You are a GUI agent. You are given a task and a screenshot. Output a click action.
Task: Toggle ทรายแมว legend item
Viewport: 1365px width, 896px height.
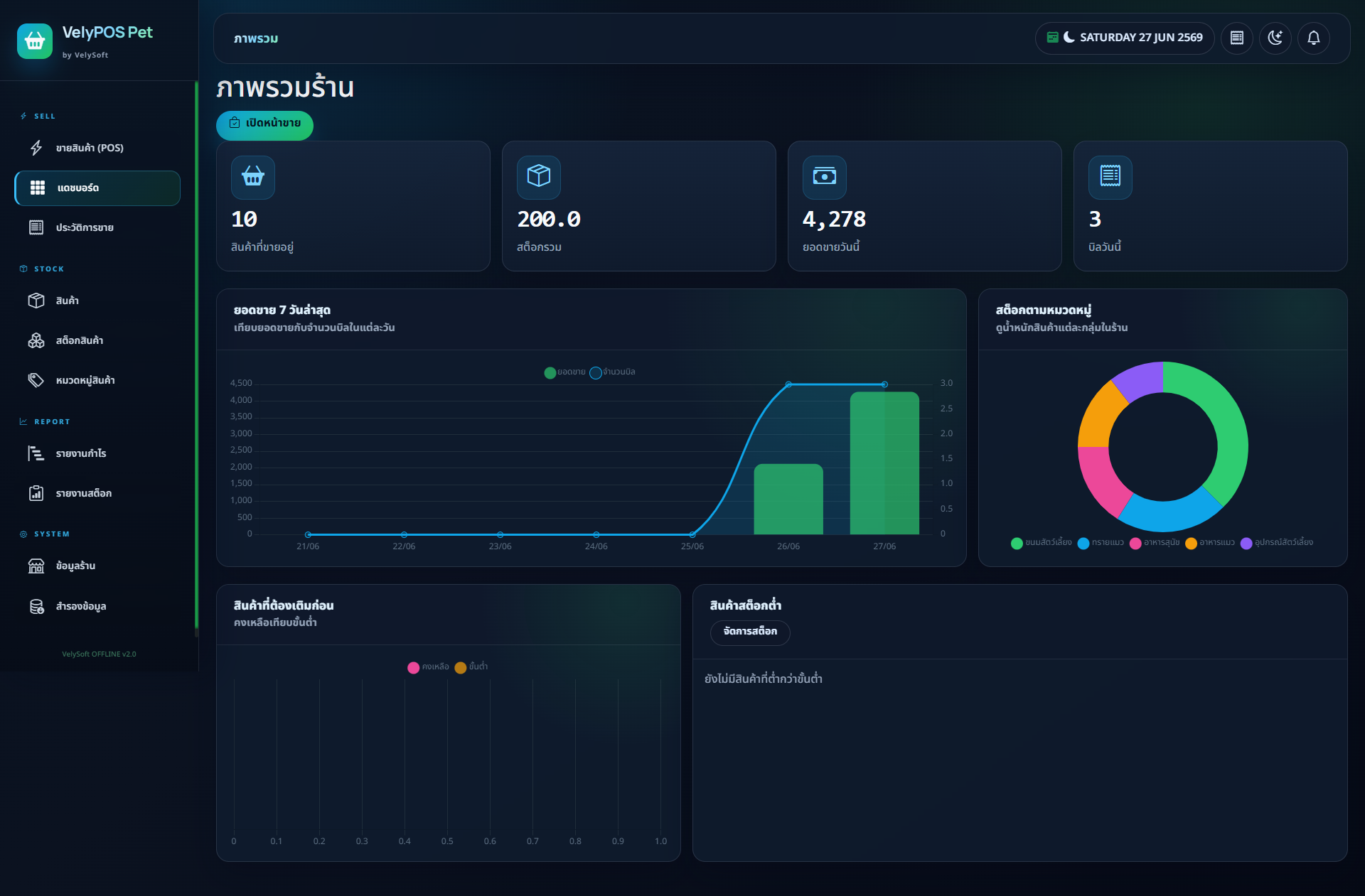tap(1101, 543)
